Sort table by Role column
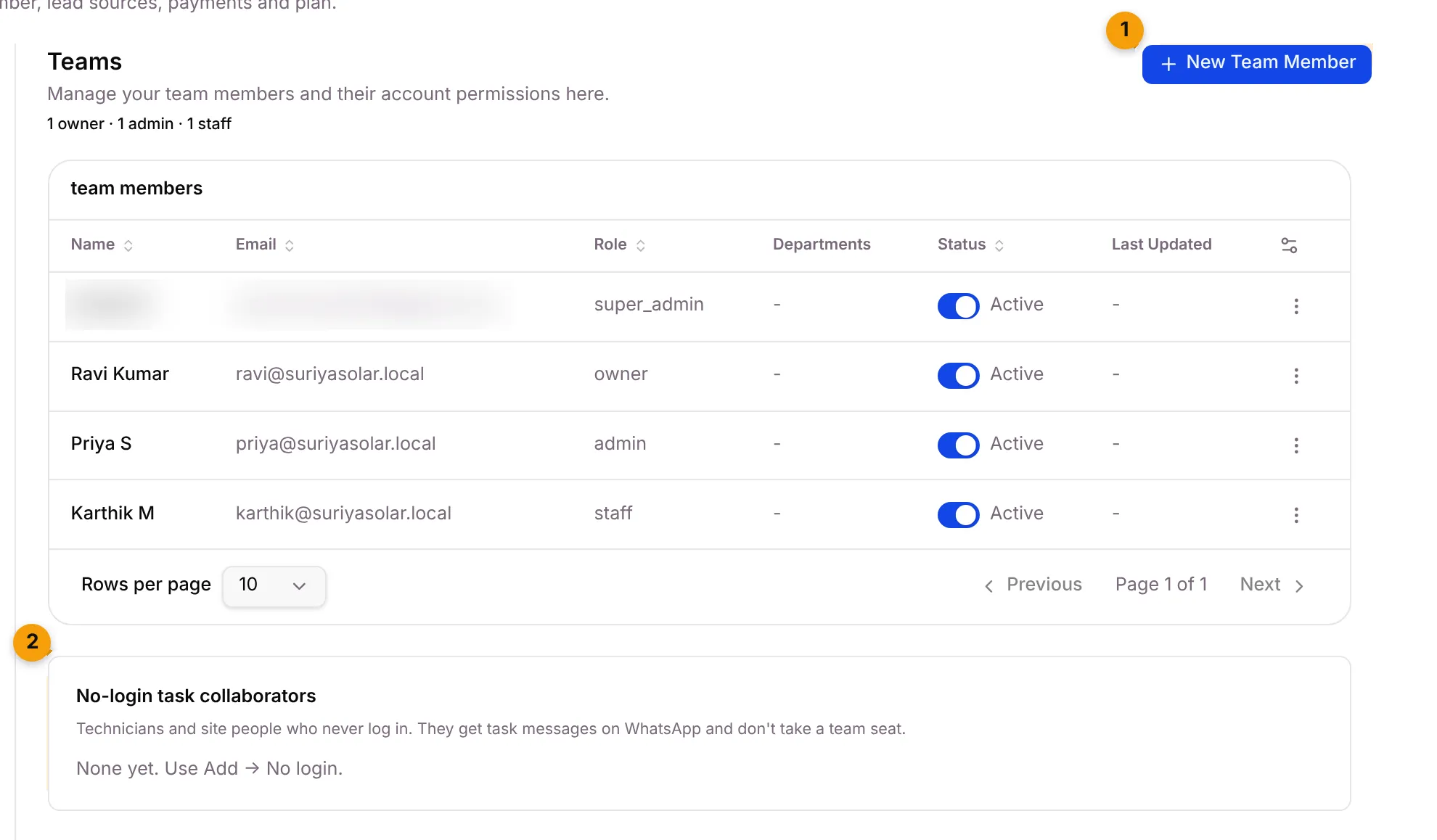Image resolution: width=1437 pixels, height=840 pixels. coord(619,244)
